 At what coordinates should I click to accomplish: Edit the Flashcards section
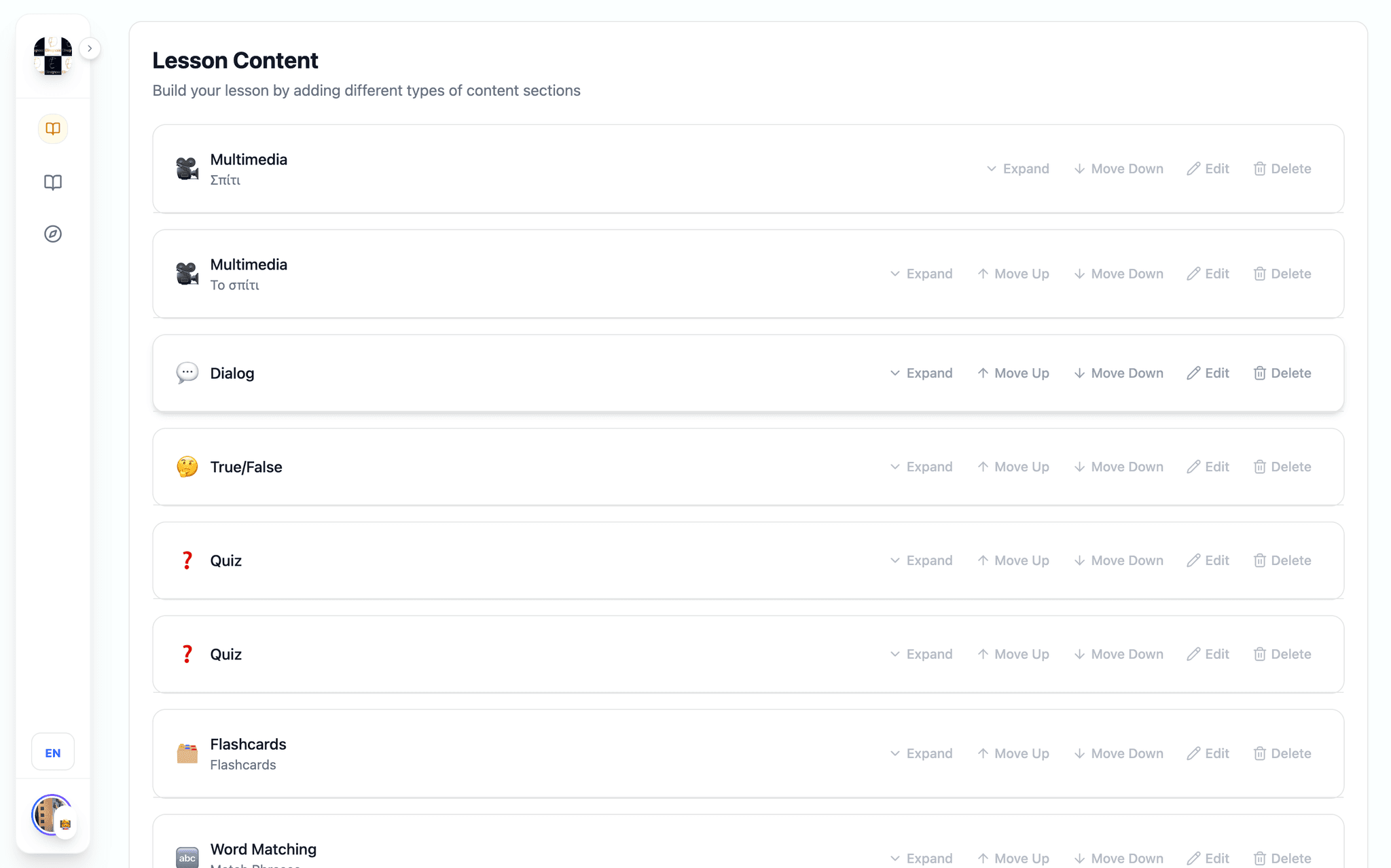pyautogui.click(x=1208, y=753)
